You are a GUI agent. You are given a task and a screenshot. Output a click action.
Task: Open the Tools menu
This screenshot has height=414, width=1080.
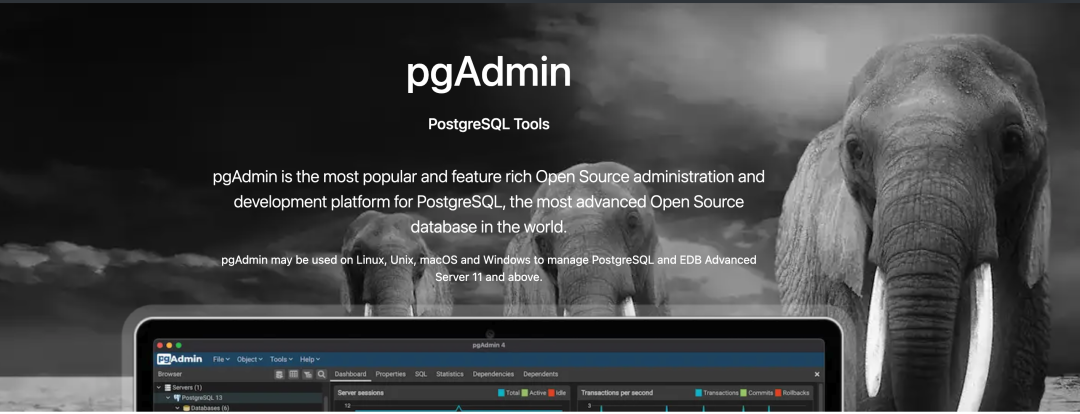(x=281, y=359)
